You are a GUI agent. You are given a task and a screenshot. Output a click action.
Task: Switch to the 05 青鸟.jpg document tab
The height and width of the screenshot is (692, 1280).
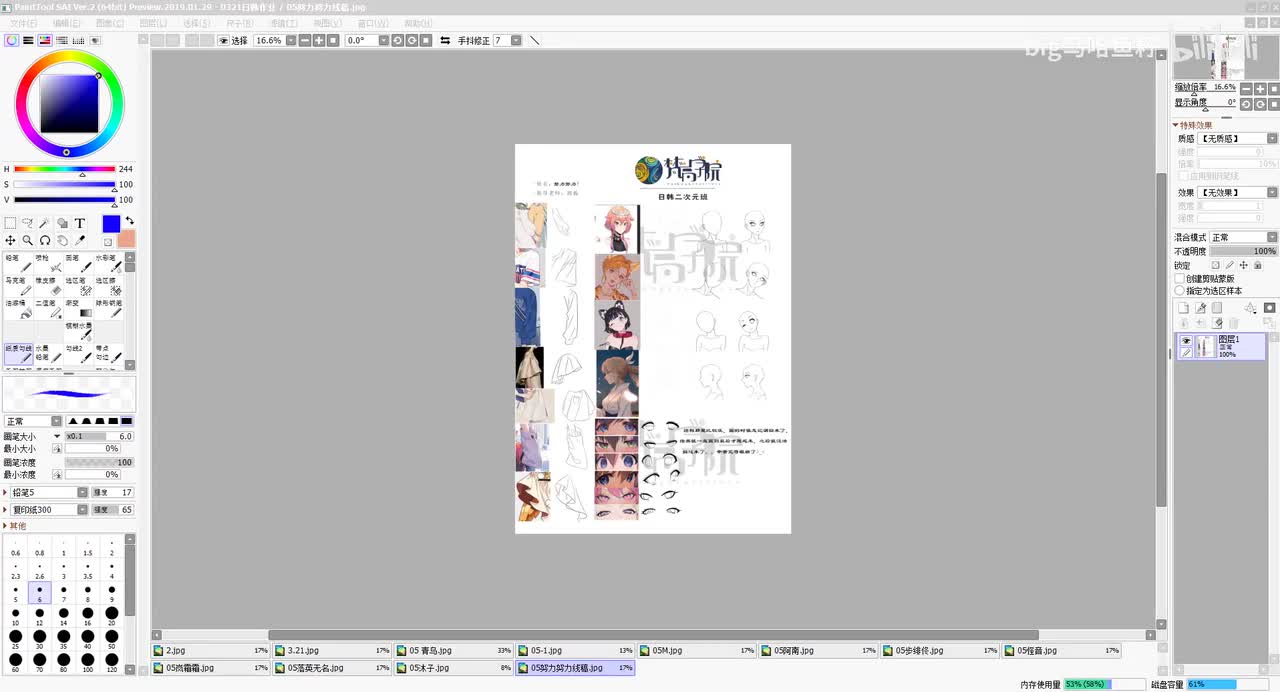(454, 651)
